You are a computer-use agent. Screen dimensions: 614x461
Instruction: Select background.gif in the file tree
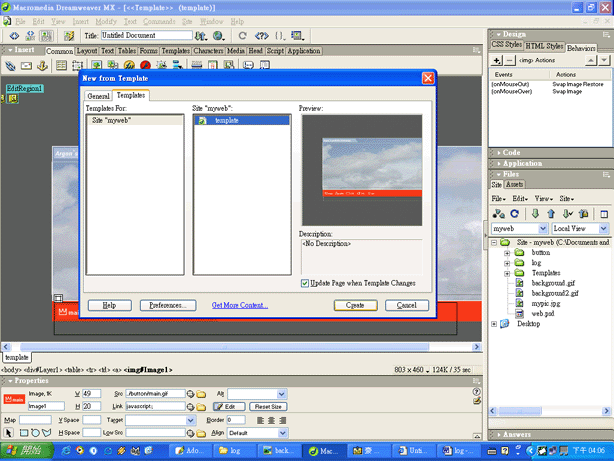coord(553,283)
